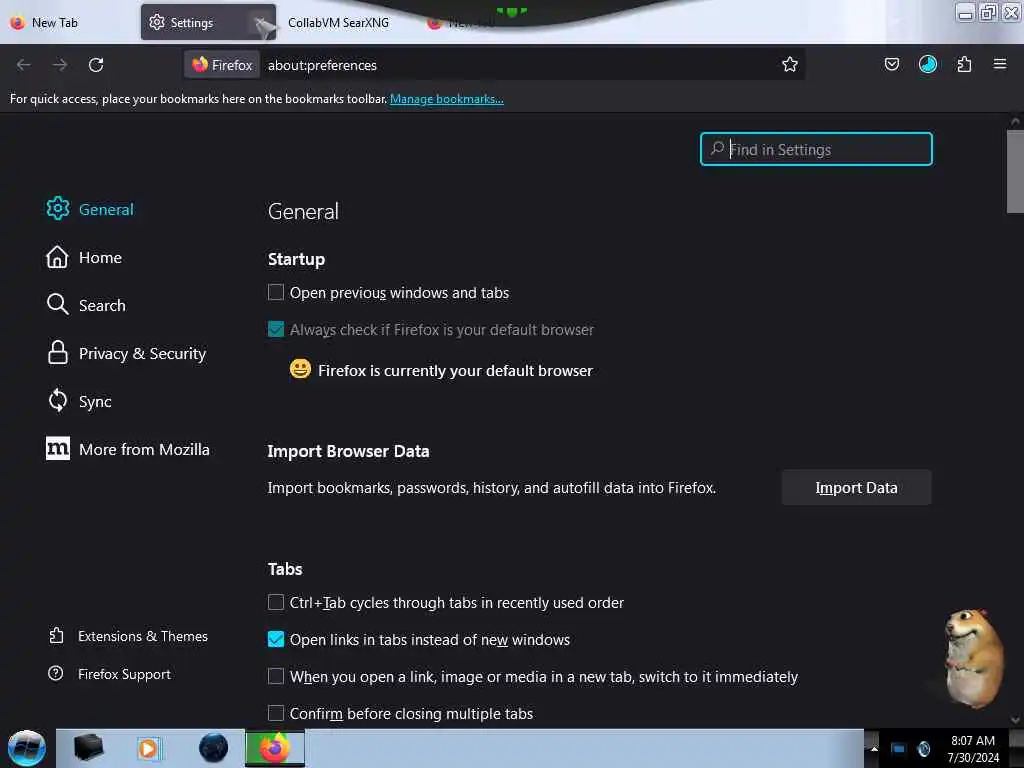This screenshot has width=1024, height=768.
Task: Open the Sync settings category
Action: click(x=95, y=402)
